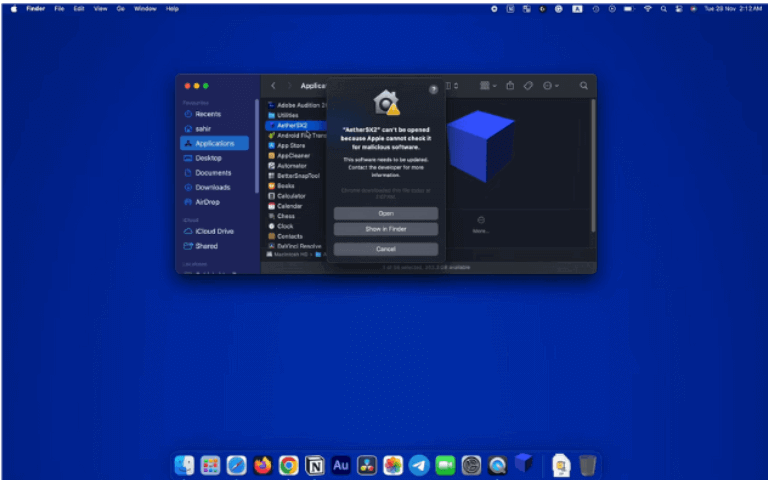Open the Window menu
This screenshot has height=480, width=768.
pyautogui.click(x=145, y=9)
